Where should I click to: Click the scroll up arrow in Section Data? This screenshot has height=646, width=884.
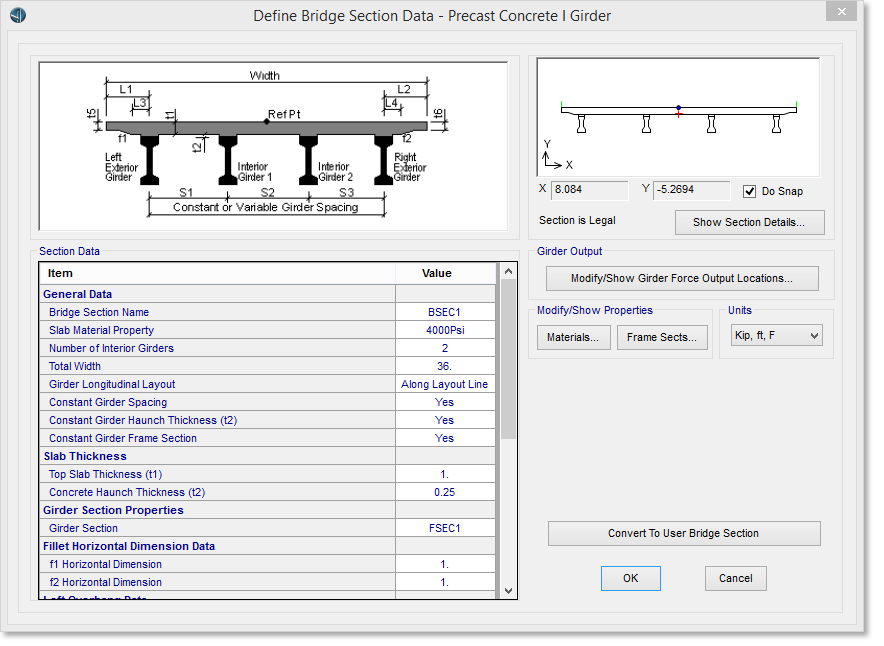tap(508, 271)
